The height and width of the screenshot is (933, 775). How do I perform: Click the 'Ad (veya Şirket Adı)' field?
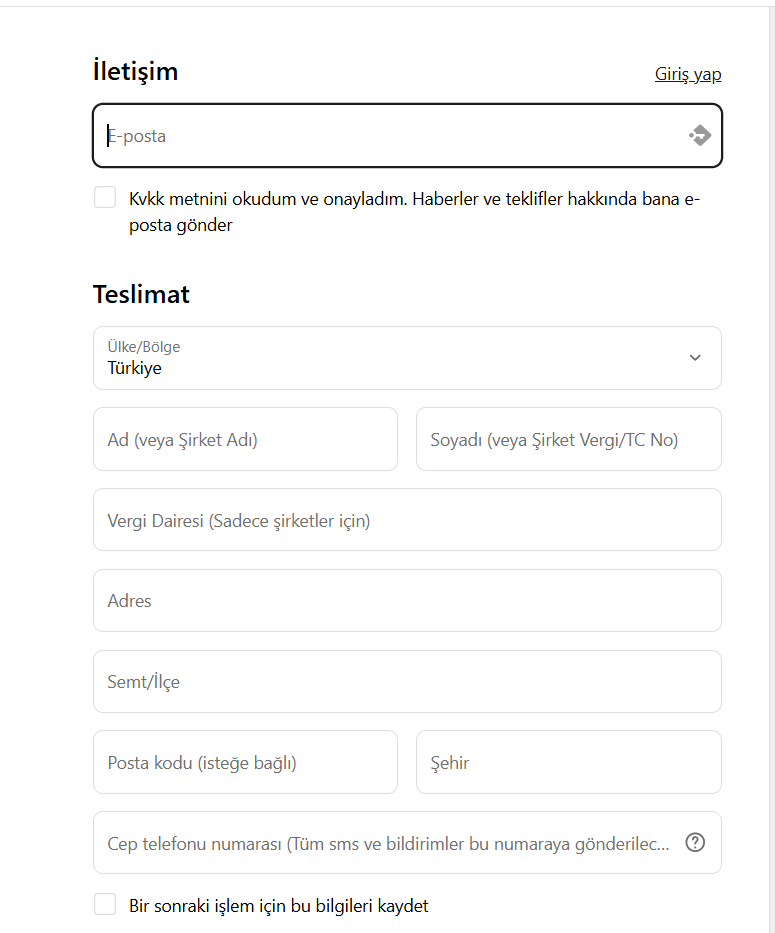(x=245, y=439)
